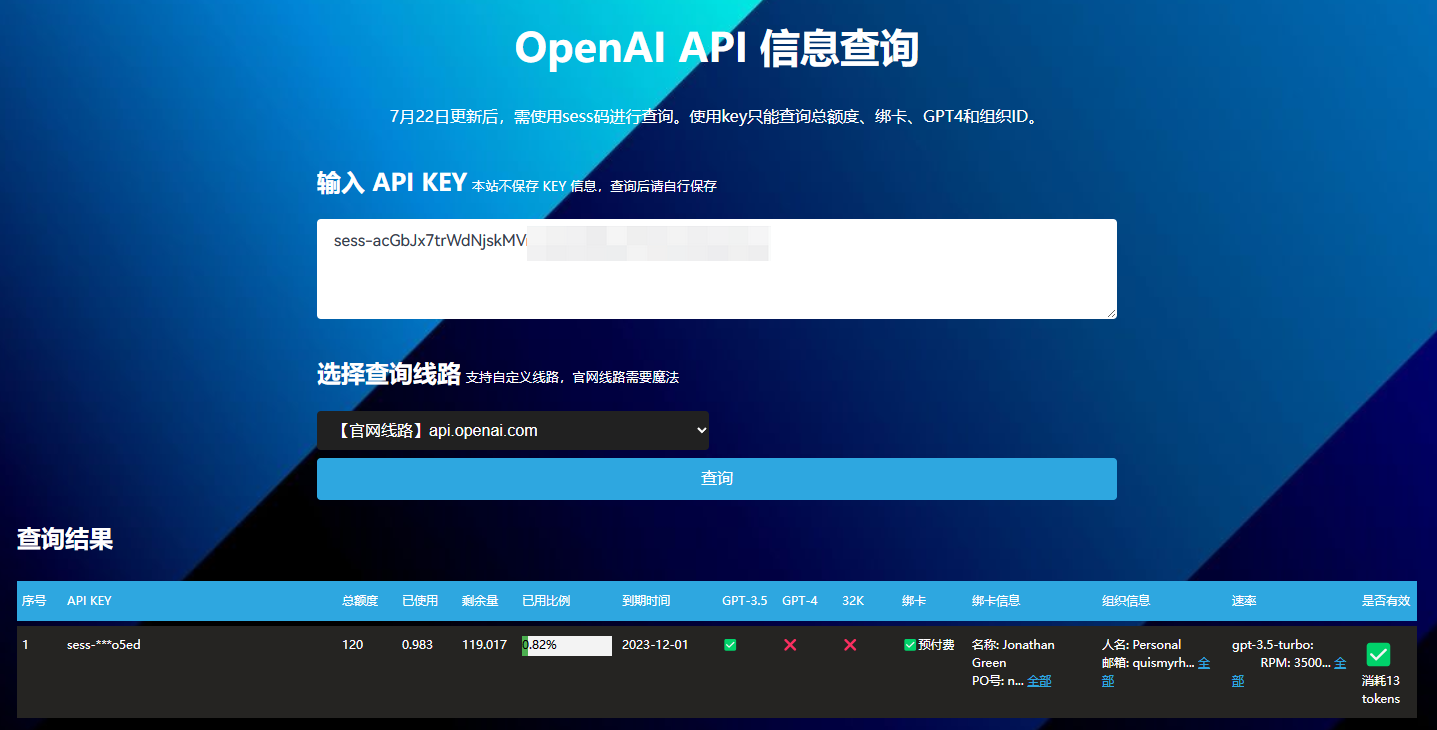
Task: Click the OpenAI API 信息查询 title
Action: 716,48
